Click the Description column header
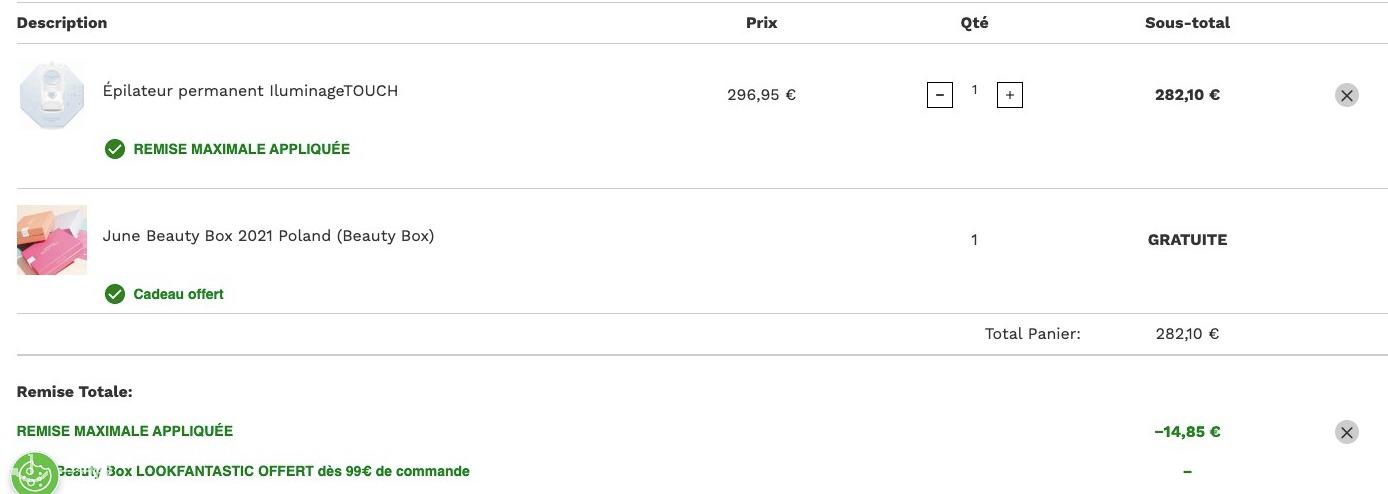The height and width of the screenshot is (494, 1388). (x=62, y=22)
